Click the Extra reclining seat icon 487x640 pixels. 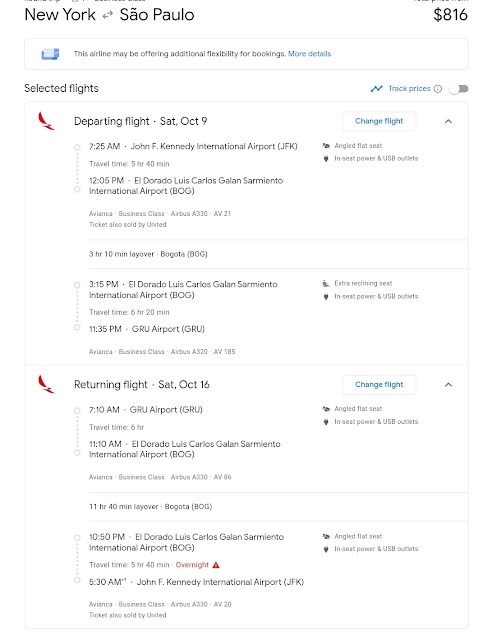(x=326, y=283)
